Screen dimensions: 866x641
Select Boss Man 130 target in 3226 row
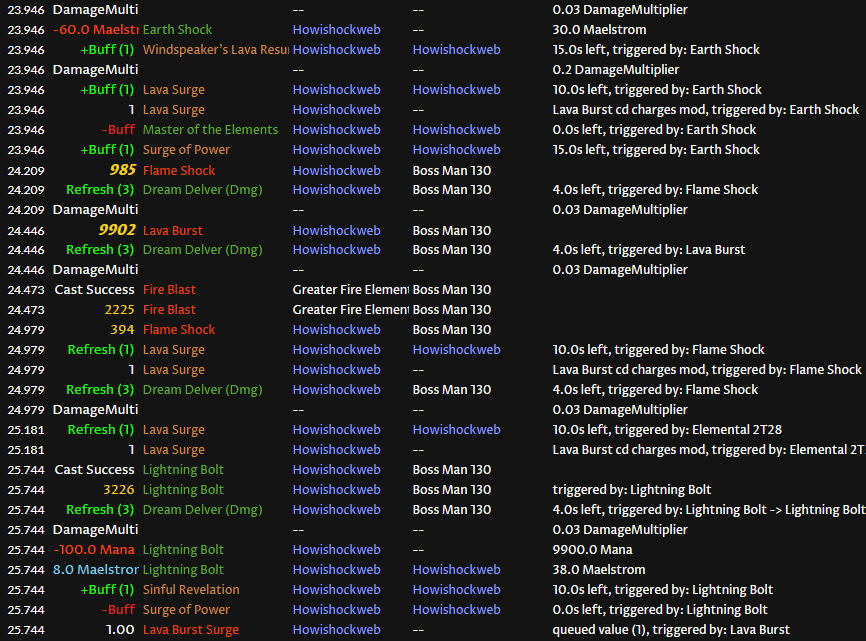coord(452,490)
